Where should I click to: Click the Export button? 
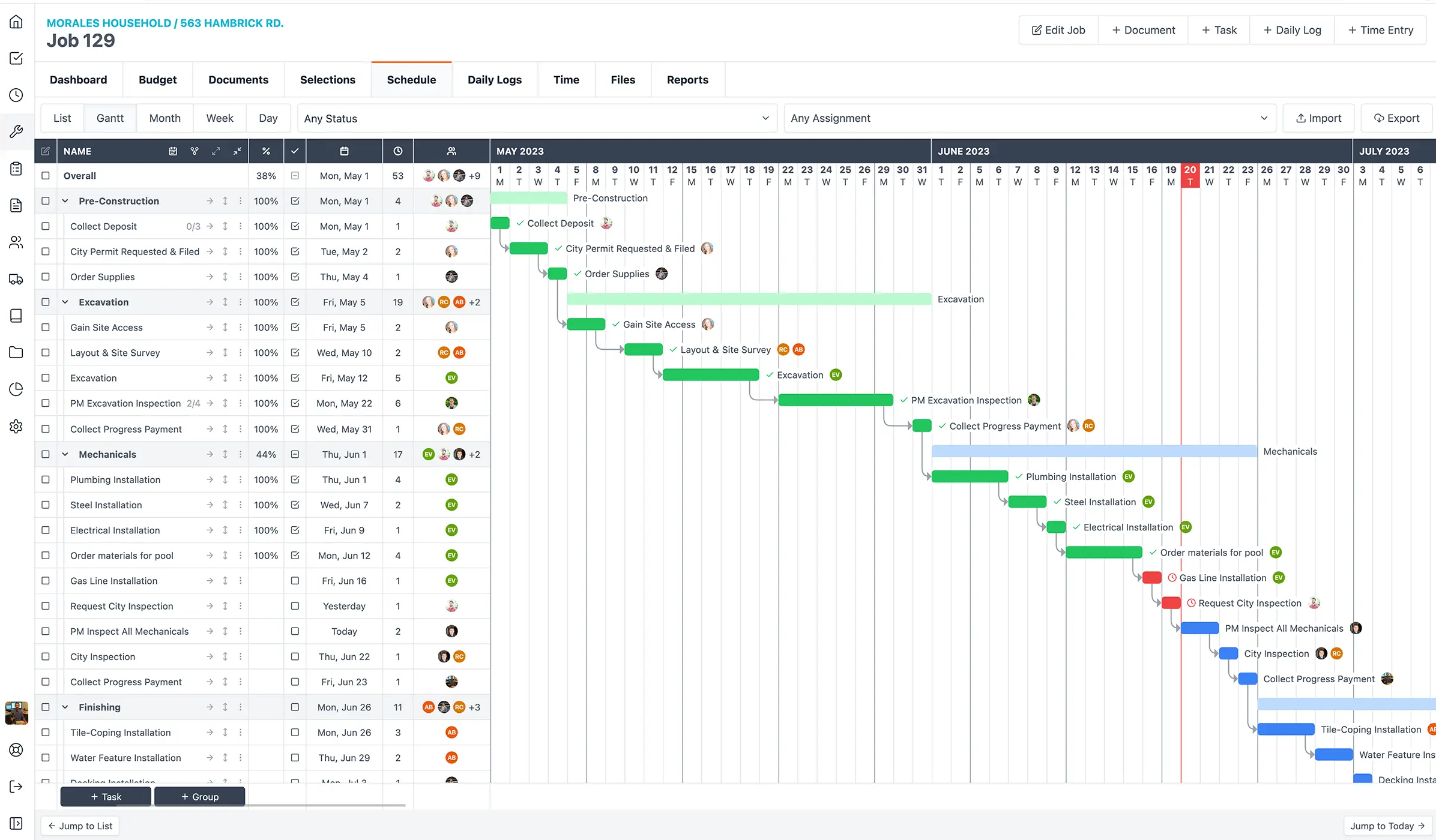click(x=1396, y=118)
